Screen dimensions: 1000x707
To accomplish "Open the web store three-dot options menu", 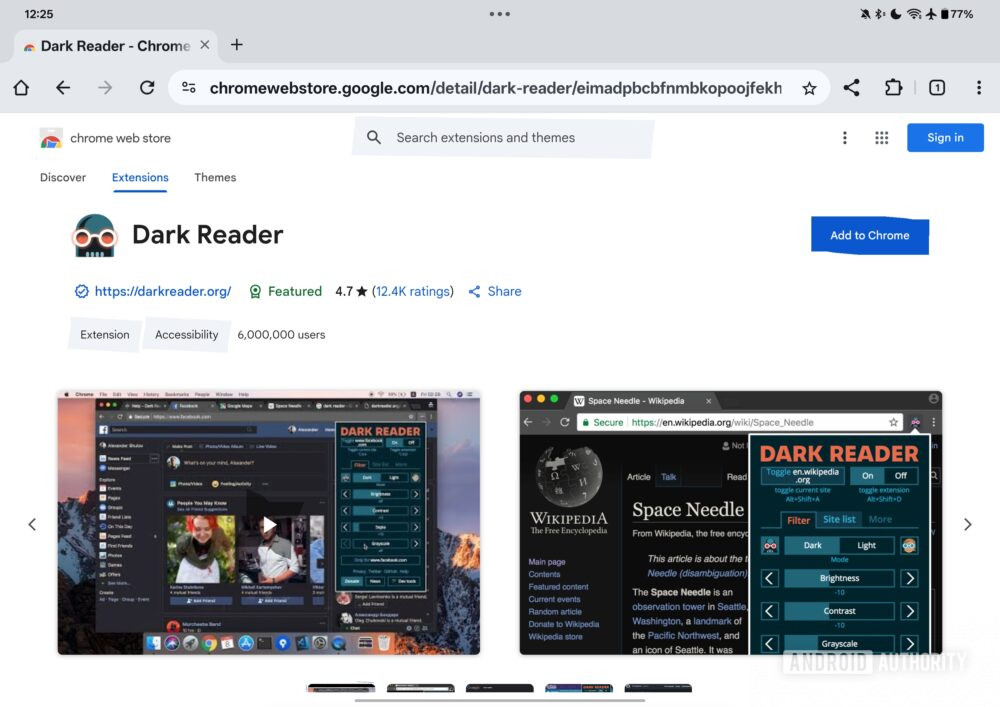I will (x=844, y=137).
